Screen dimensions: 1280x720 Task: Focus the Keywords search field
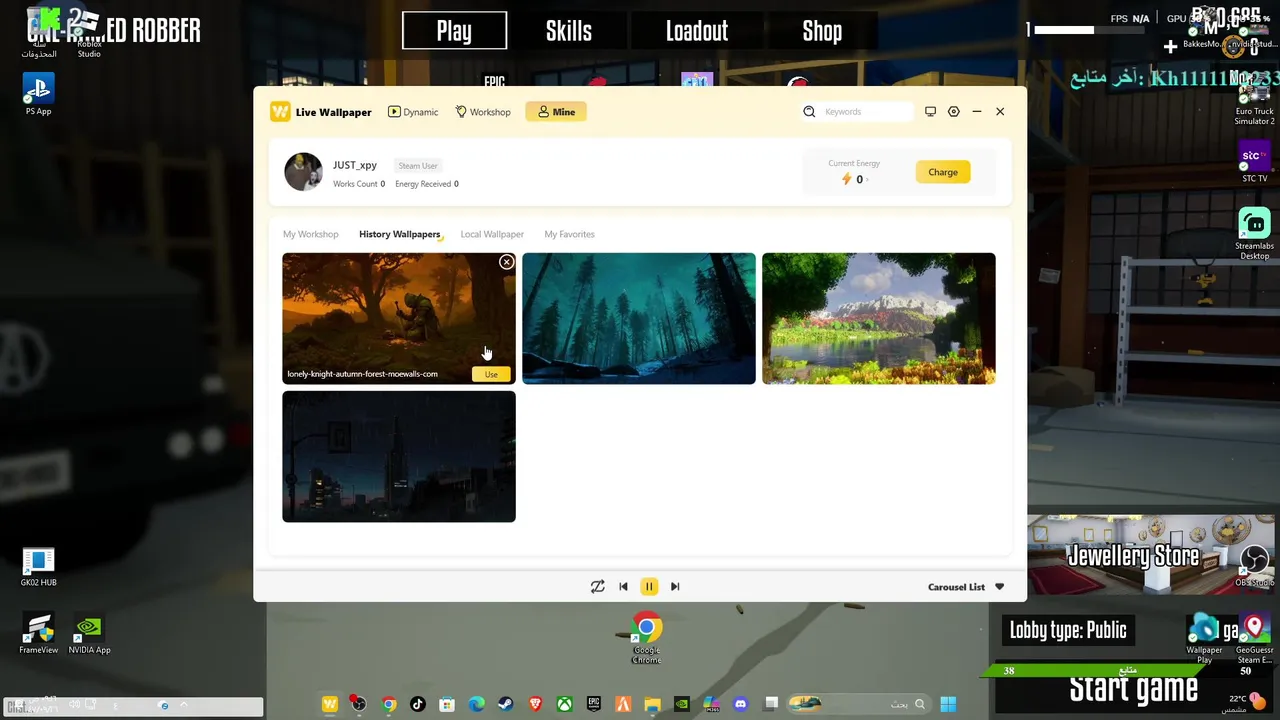tap(865, 112)
